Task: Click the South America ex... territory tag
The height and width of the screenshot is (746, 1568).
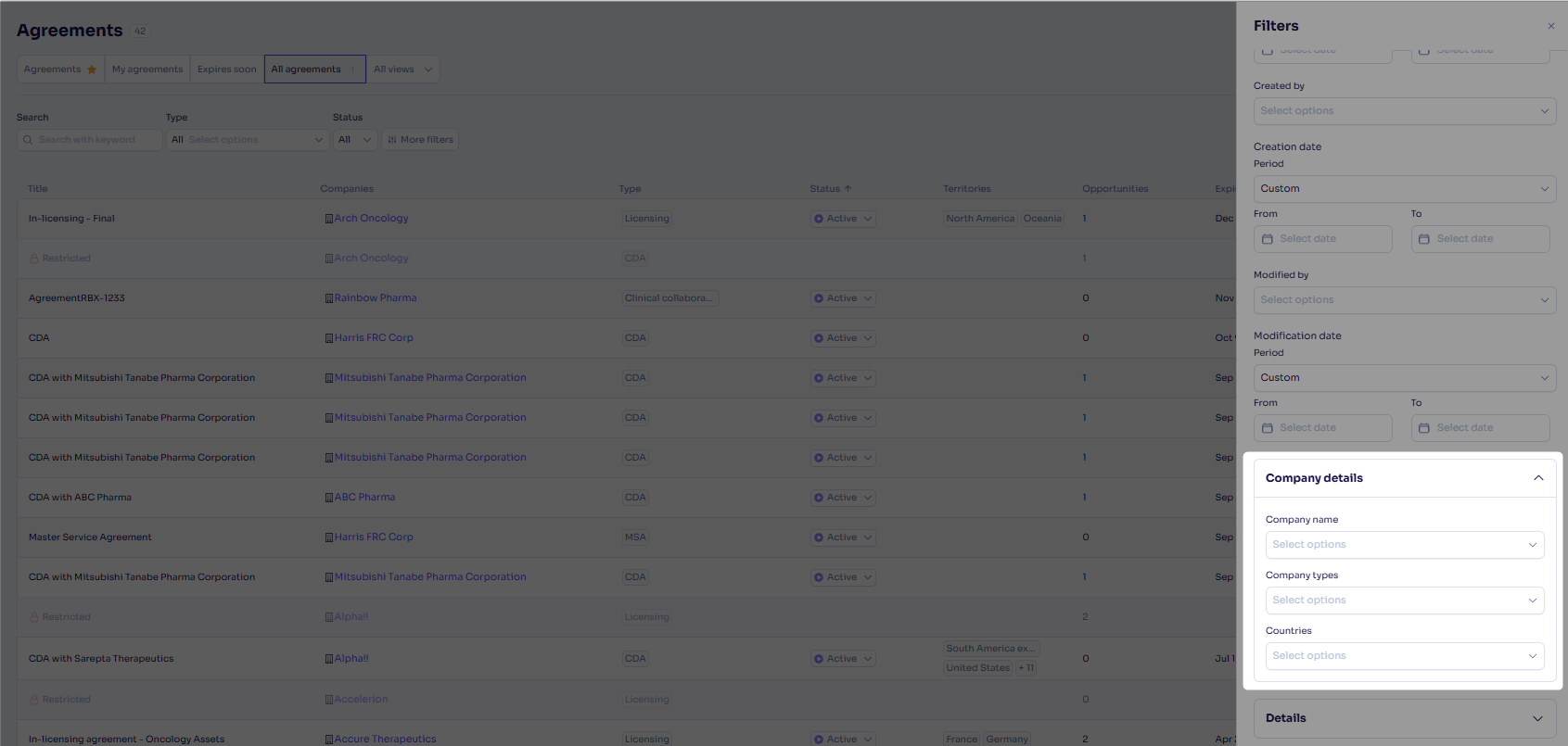Action: [991, 649]
